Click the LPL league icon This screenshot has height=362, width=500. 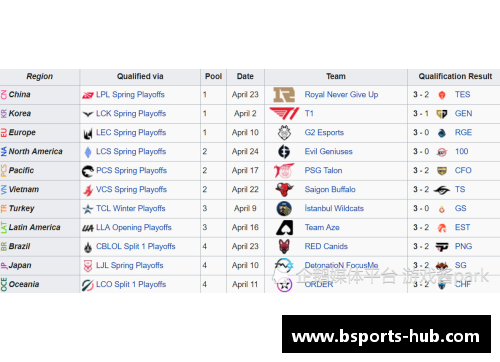88,95
